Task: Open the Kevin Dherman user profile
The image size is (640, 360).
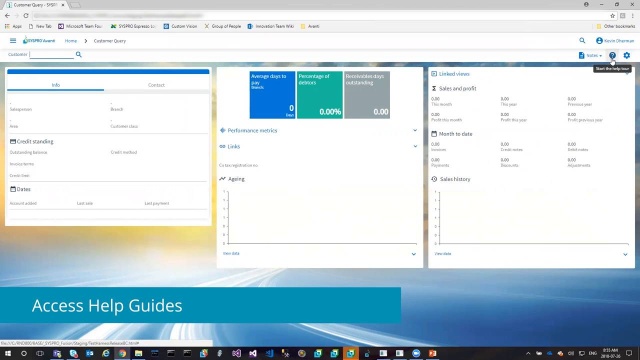Action: pyautogui.click(x=615, y=41)
